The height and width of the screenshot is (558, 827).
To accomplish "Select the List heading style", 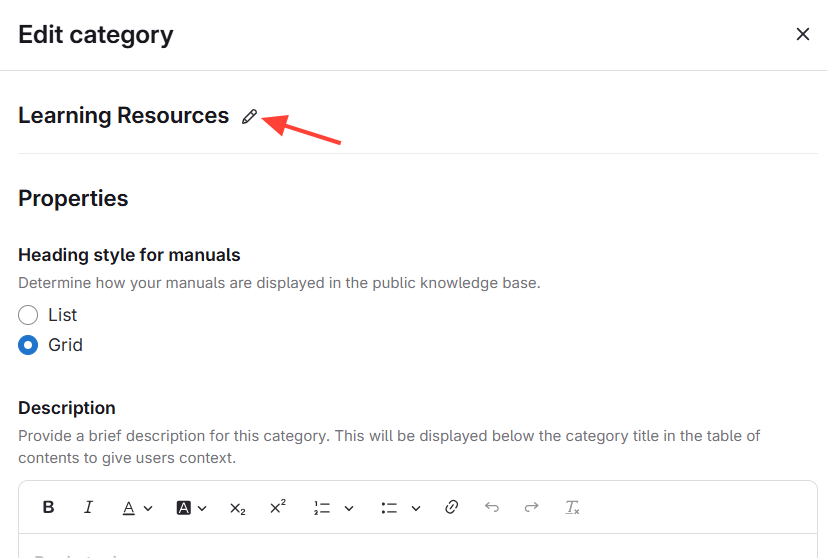I will tap(28, 315).
